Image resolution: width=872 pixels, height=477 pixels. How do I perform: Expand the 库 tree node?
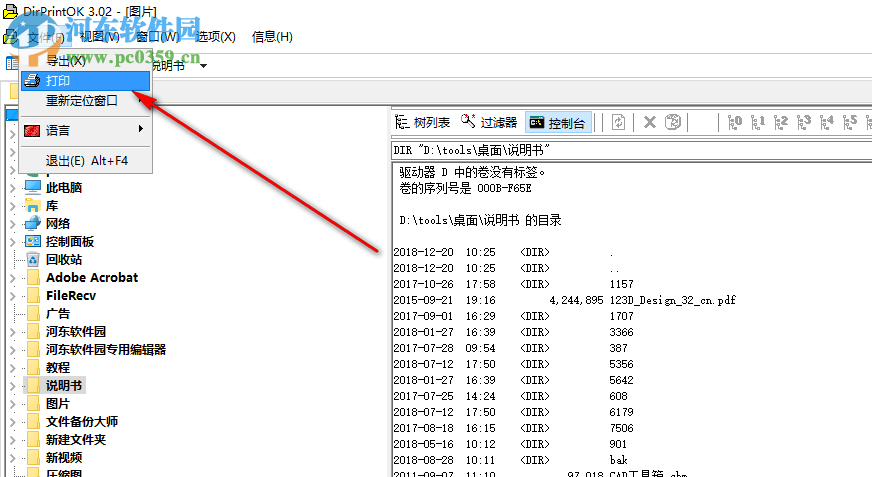[x=13, y=206]
